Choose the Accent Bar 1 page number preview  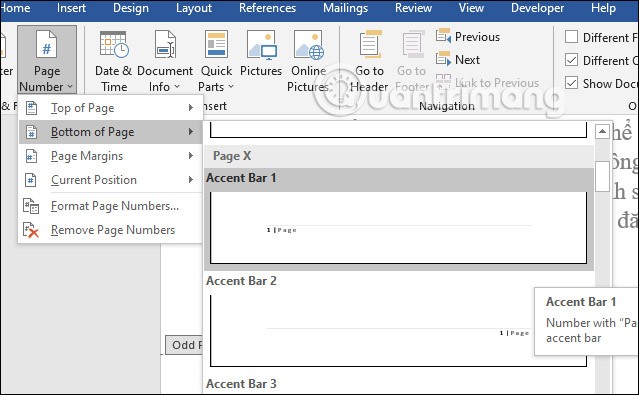(399, 227)
